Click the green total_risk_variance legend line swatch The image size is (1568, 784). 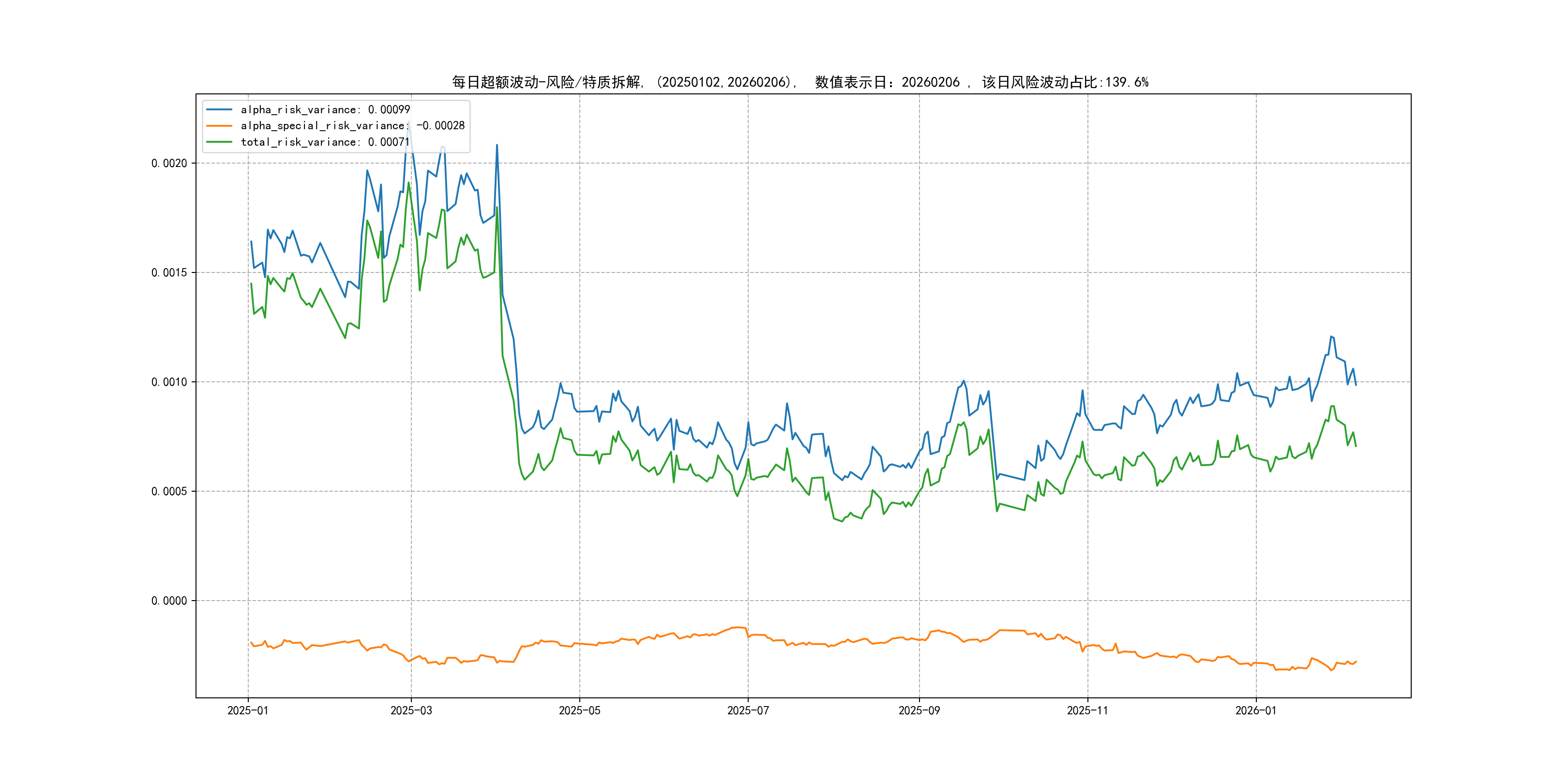coord(219,142)
